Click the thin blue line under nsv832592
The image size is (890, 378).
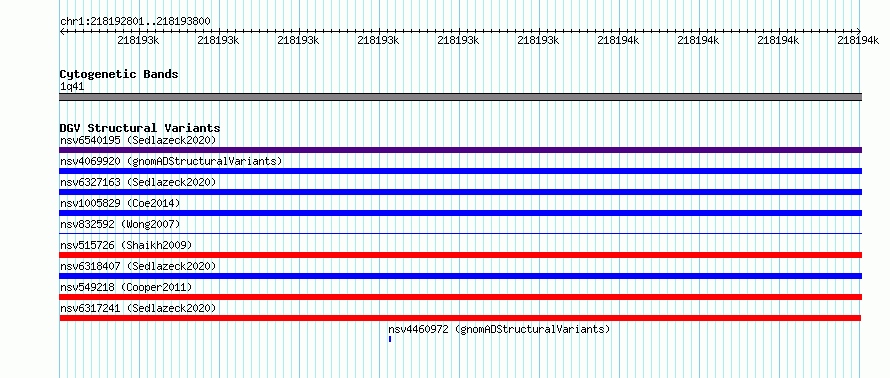coord(460,233)
